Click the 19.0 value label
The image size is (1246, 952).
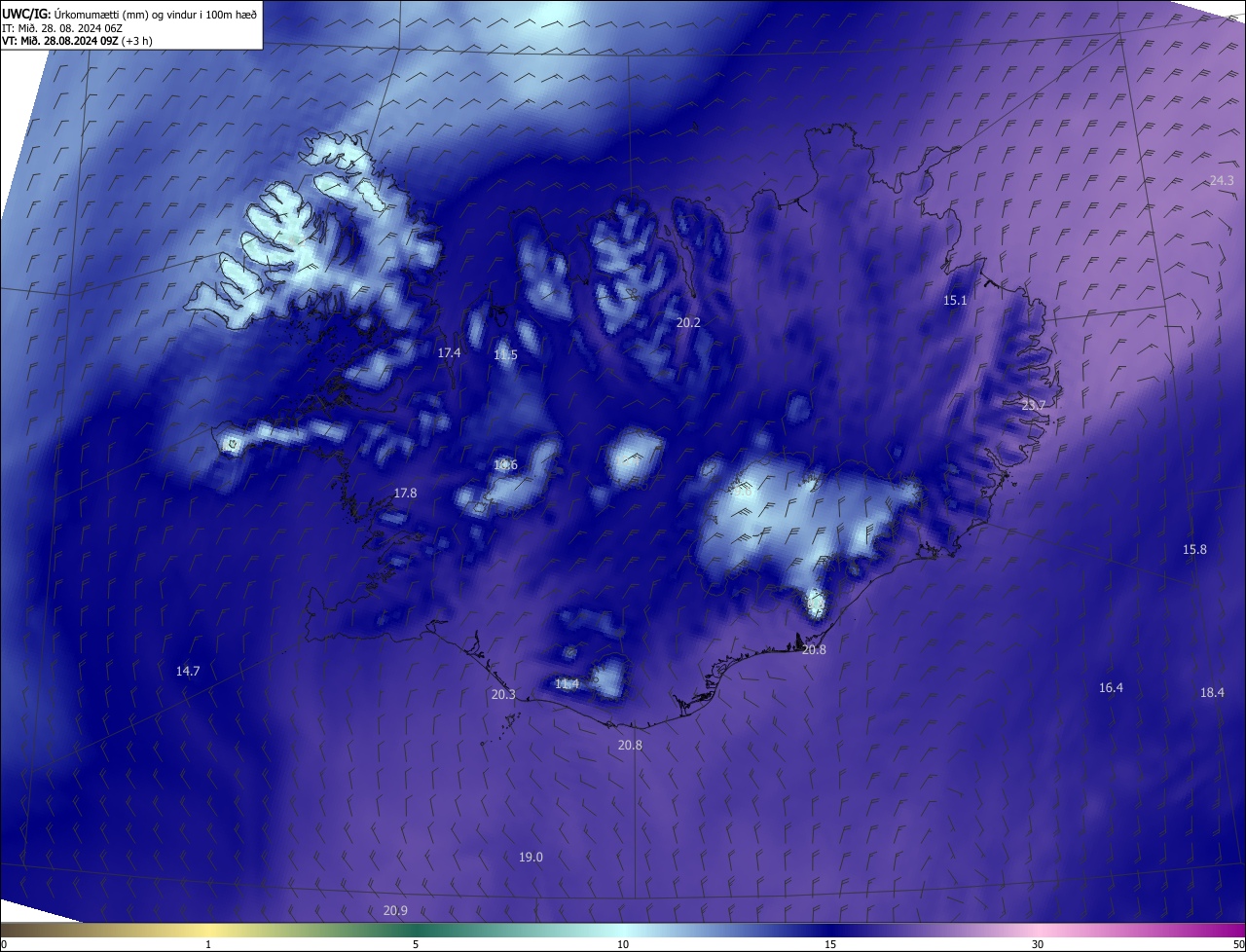click(x=531, y=857)
